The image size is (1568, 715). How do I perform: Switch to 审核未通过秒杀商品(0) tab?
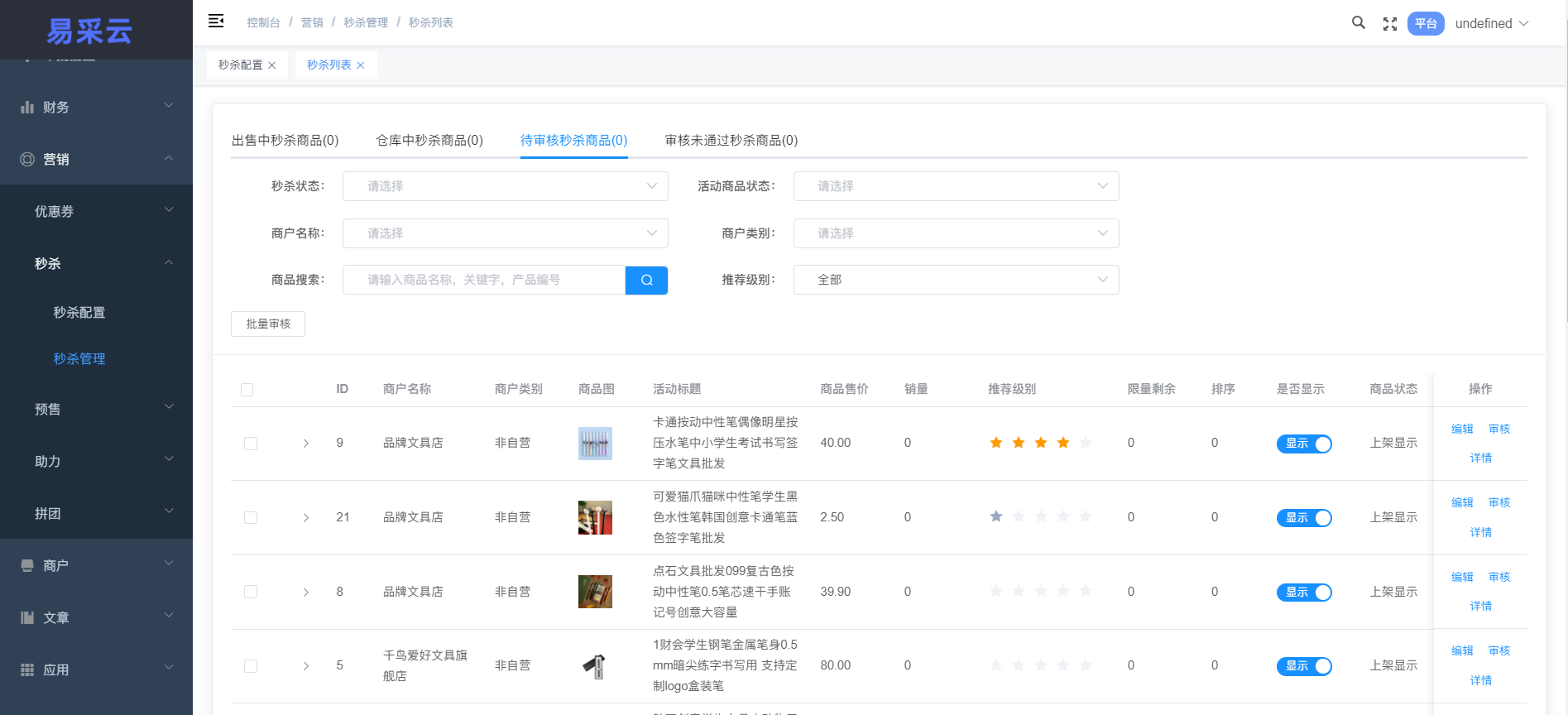click(x=731, y=141)
